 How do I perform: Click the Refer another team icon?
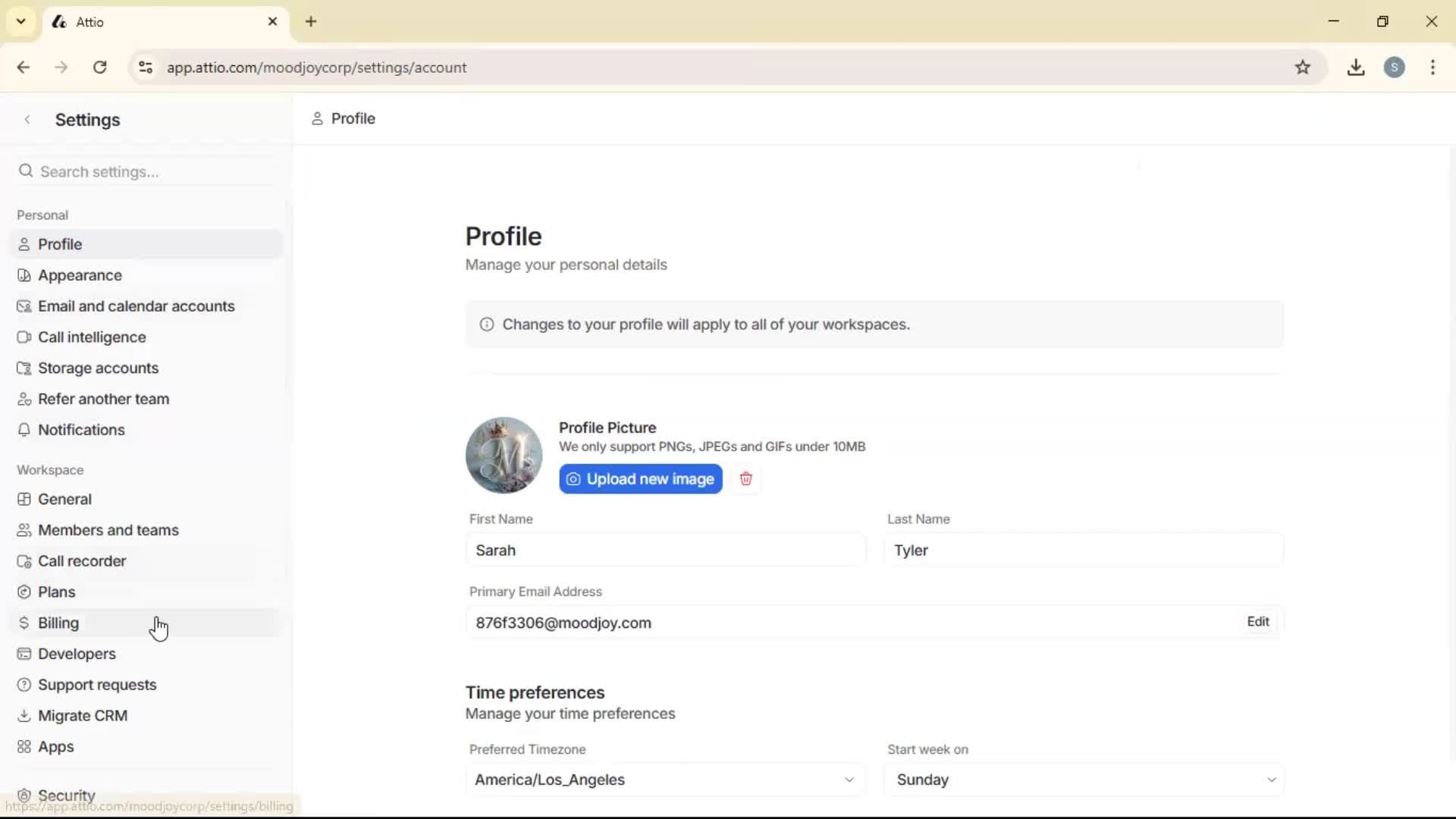pos(24,399)
